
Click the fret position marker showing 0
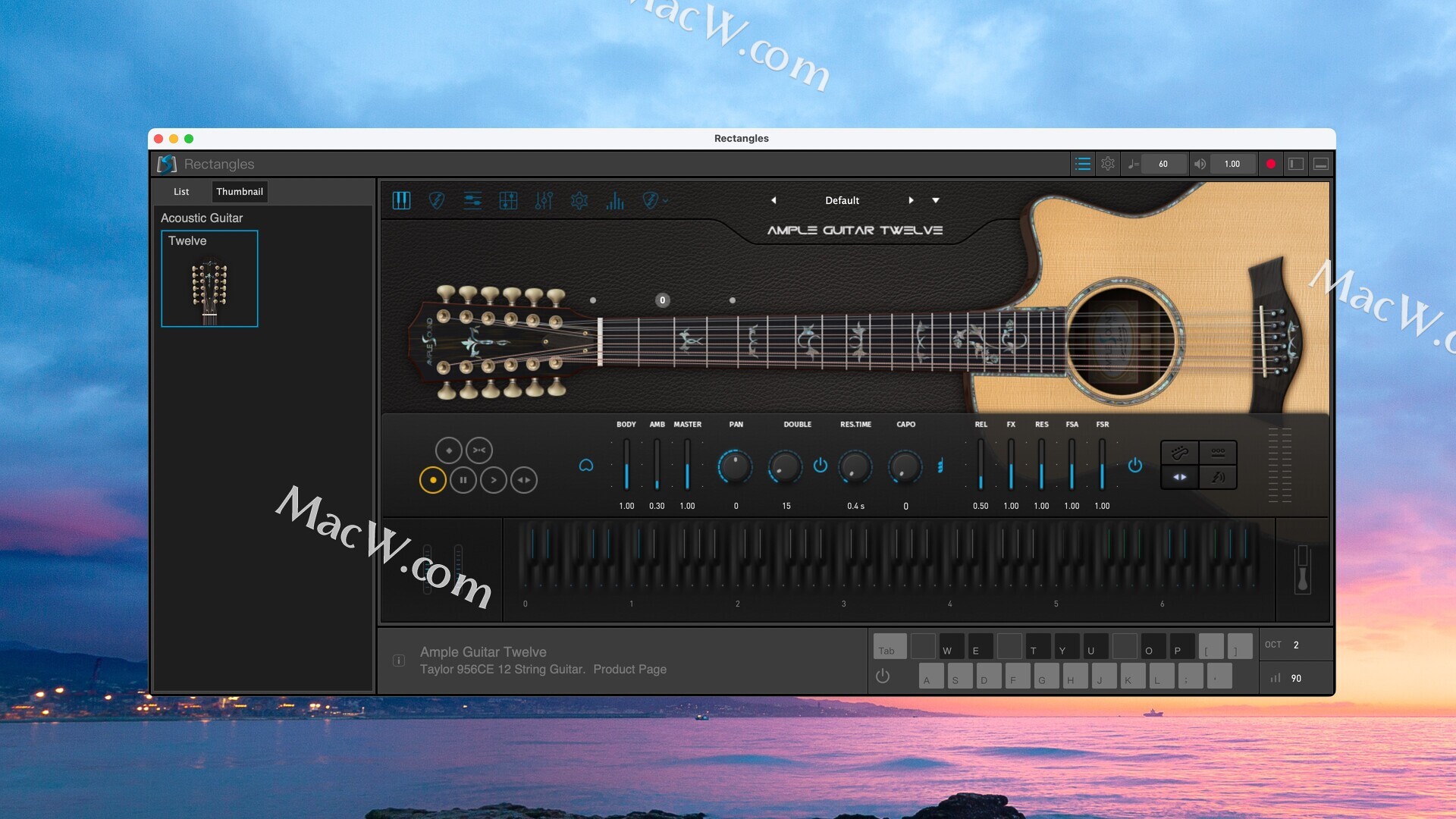(662, 300)
